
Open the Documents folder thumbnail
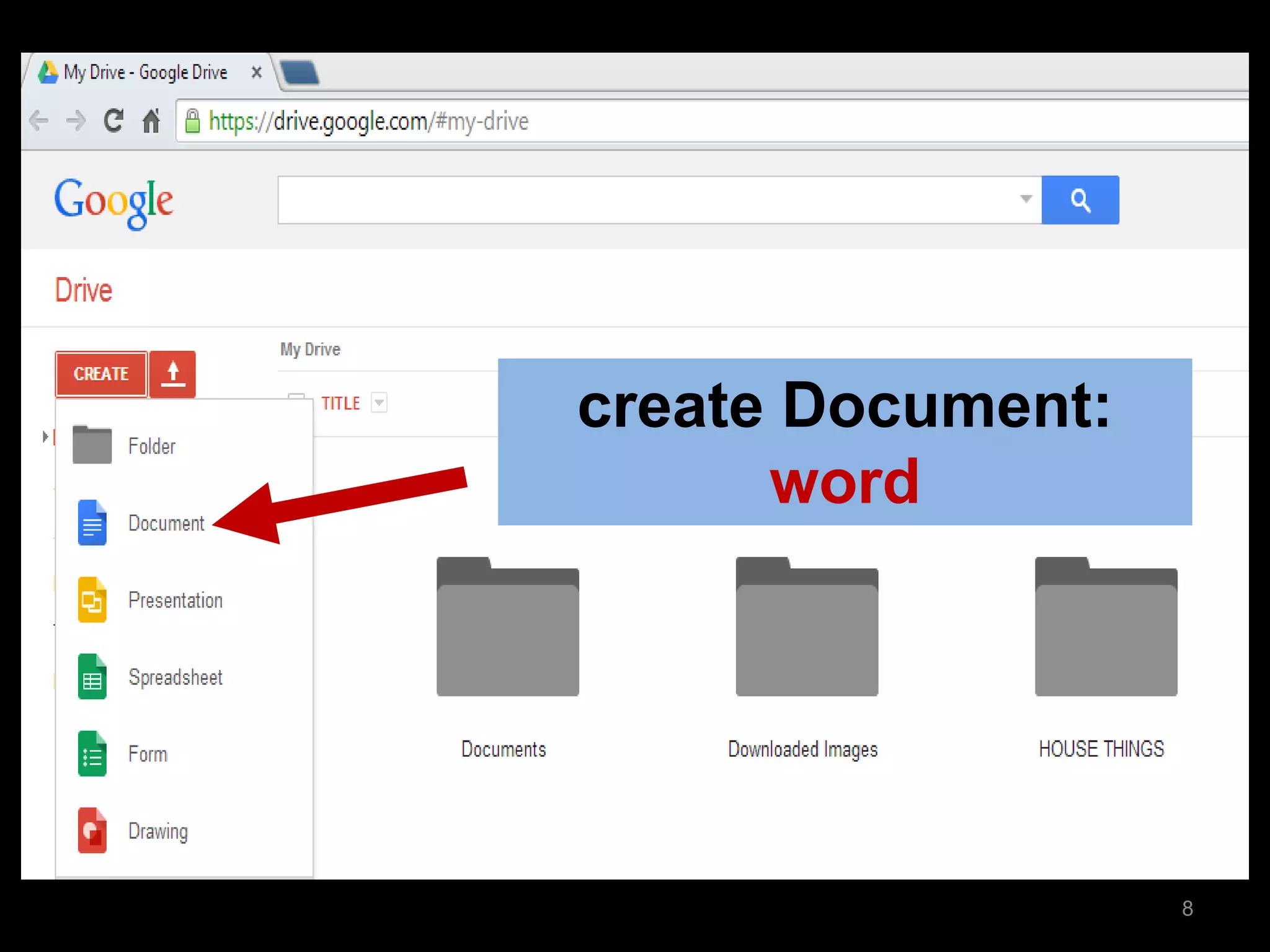(508, 627)
